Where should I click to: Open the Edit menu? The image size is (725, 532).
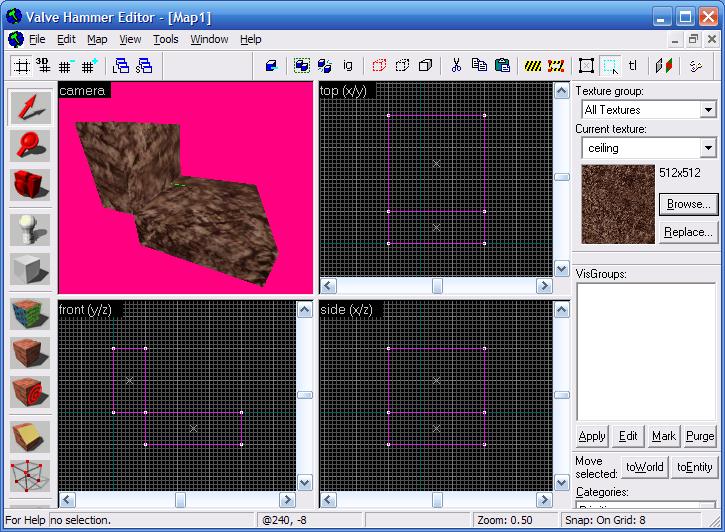pyautogui.click(x=66, y=39)
